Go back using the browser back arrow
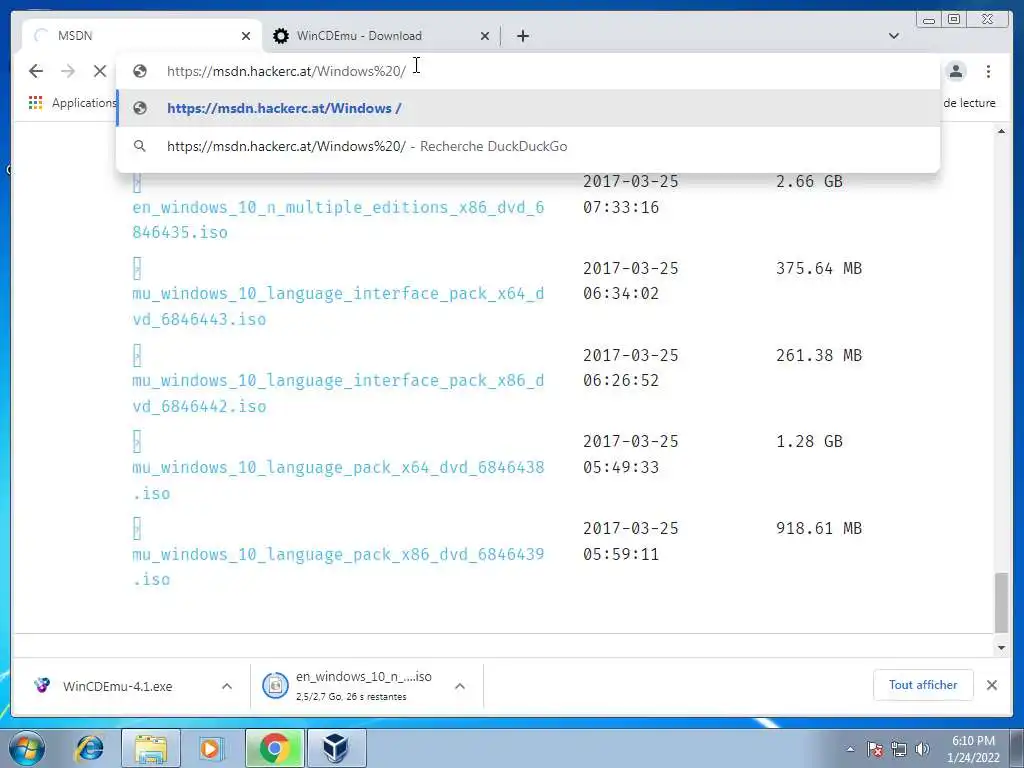The height and width of the screenshot is (768, 1024). (x=36, y=71)
